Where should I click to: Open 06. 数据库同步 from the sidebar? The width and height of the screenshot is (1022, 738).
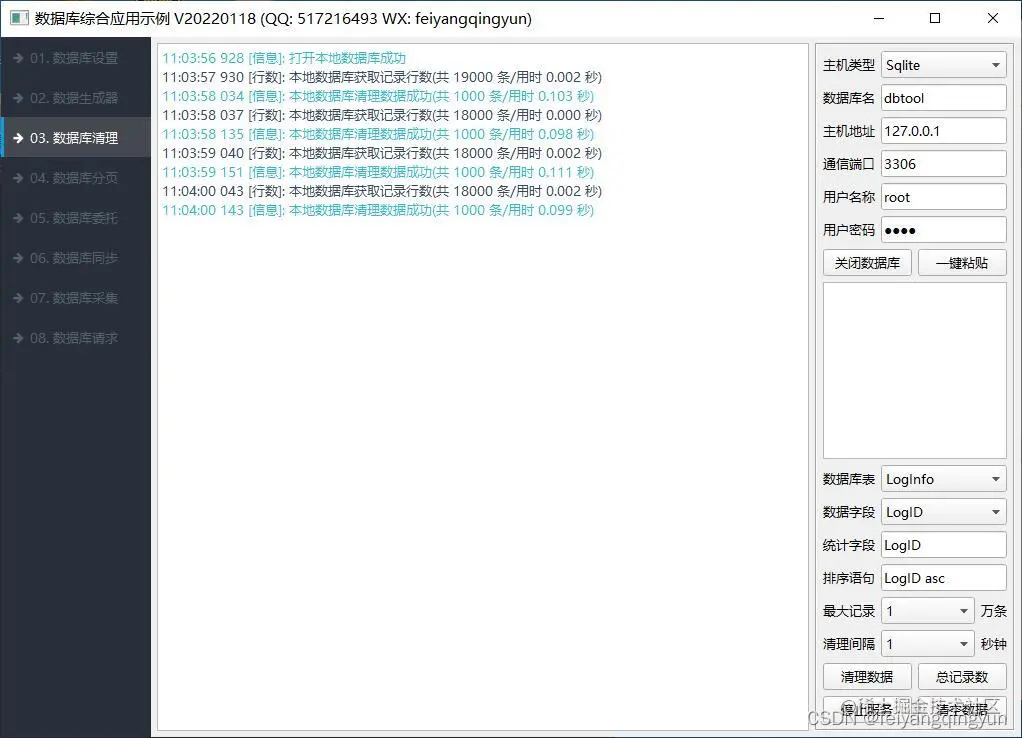coord(75,258)
